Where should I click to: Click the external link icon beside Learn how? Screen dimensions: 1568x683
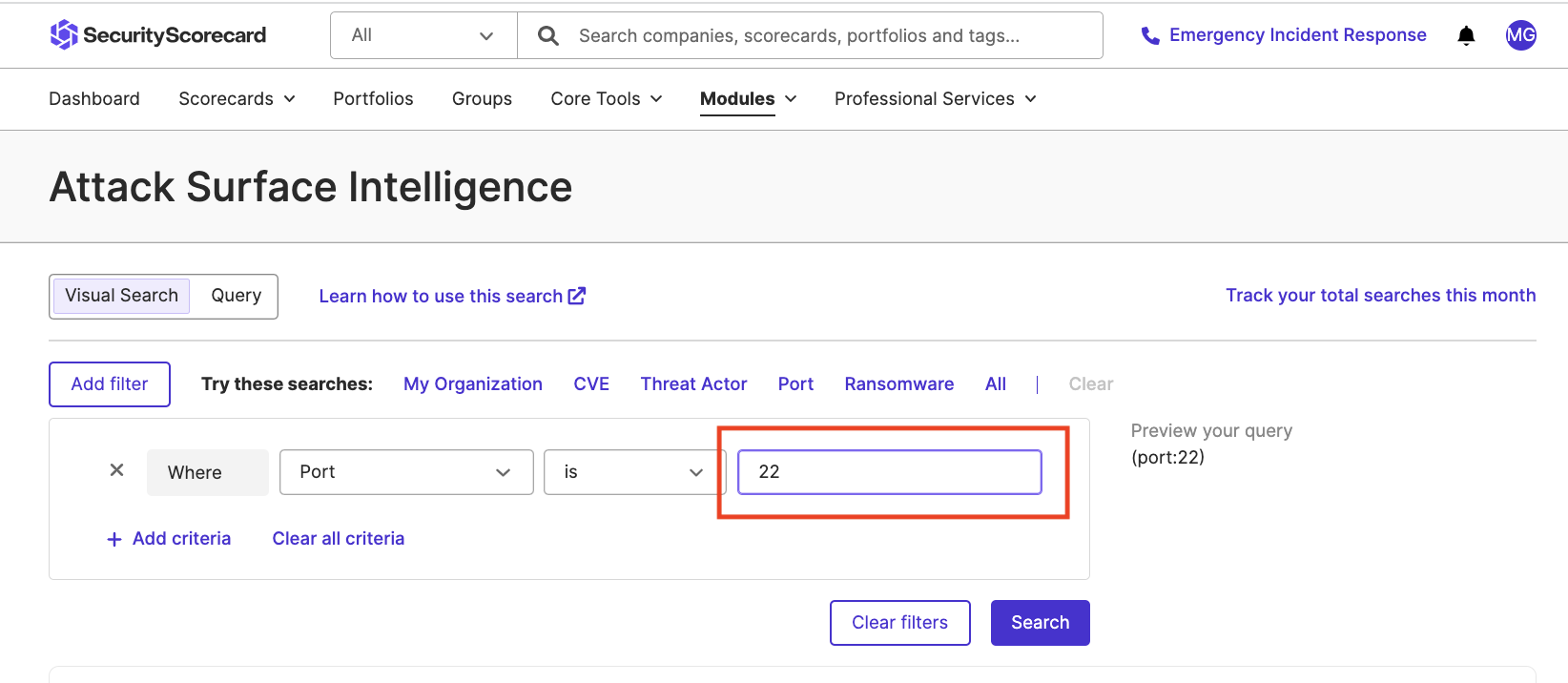tap(576, 296)
